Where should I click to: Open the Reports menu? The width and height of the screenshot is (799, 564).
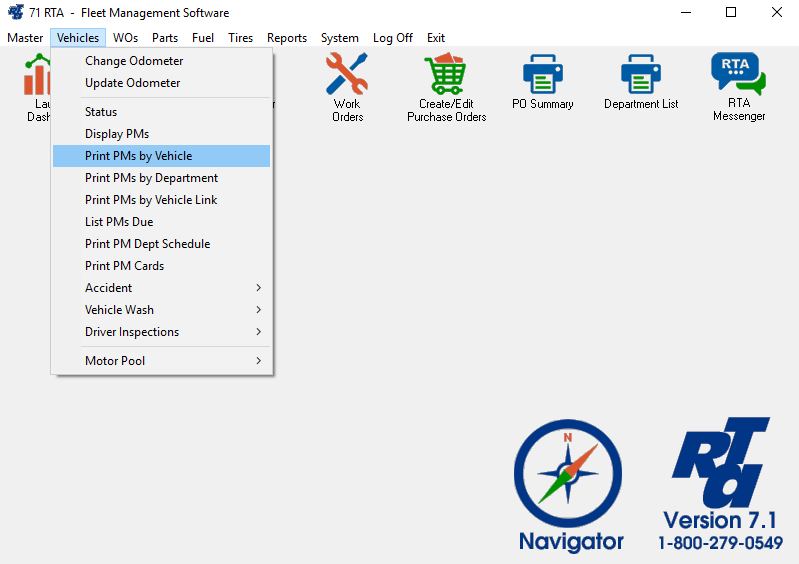click(287, 38)
